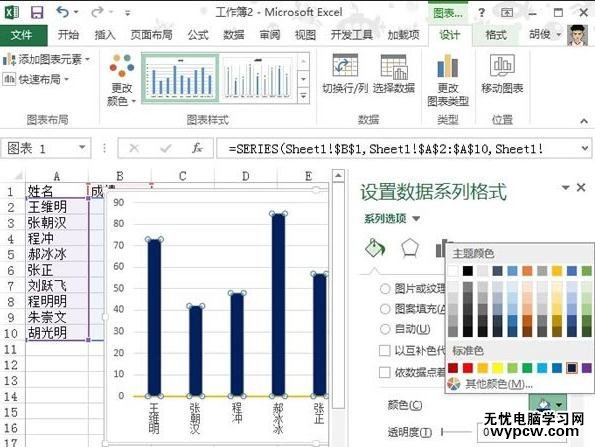595x447 pixels.
Task: Open the Name Box dropdown arrow
Action: point(82,147)
